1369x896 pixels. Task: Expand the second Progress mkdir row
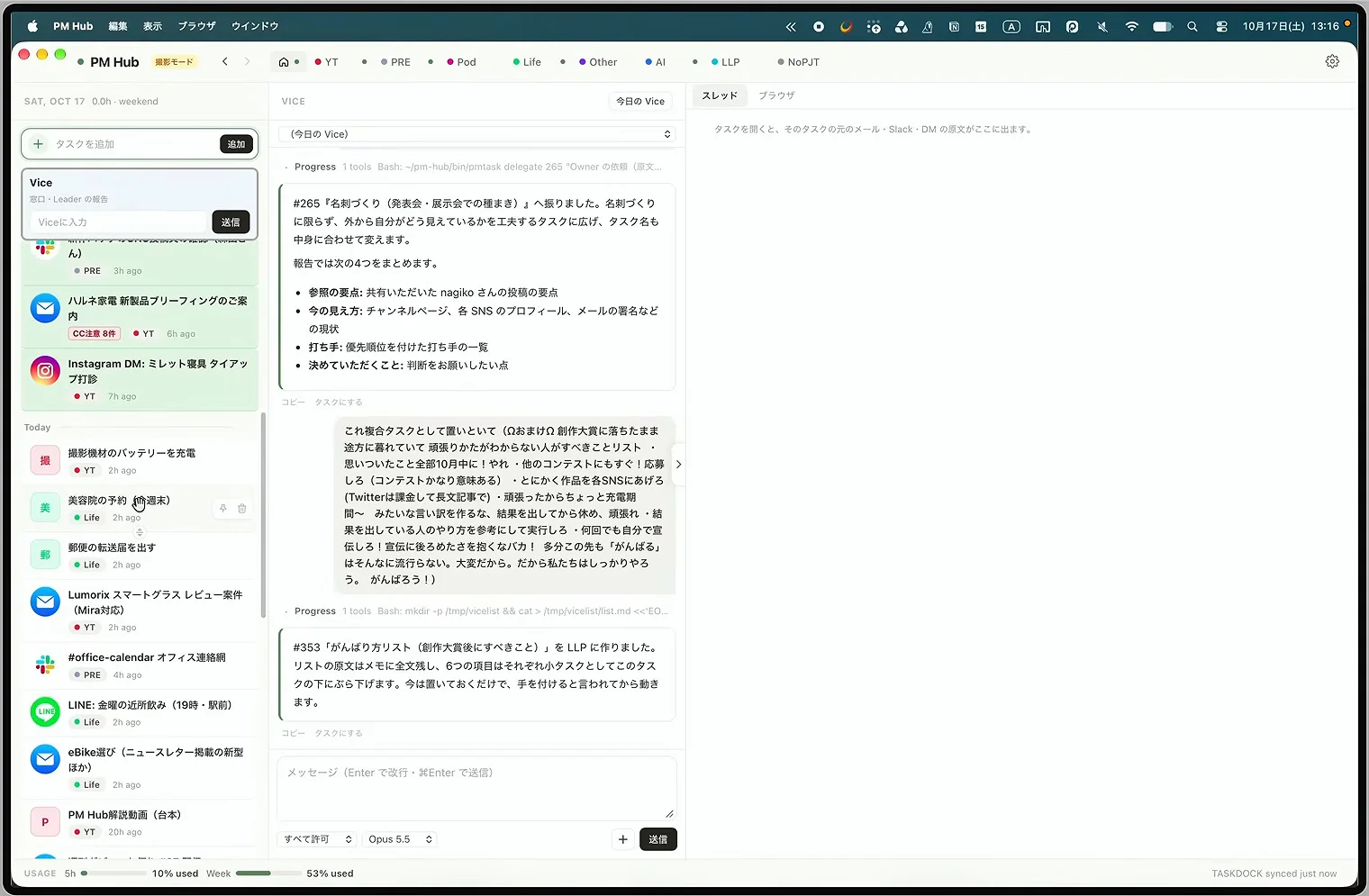[476, 611]
